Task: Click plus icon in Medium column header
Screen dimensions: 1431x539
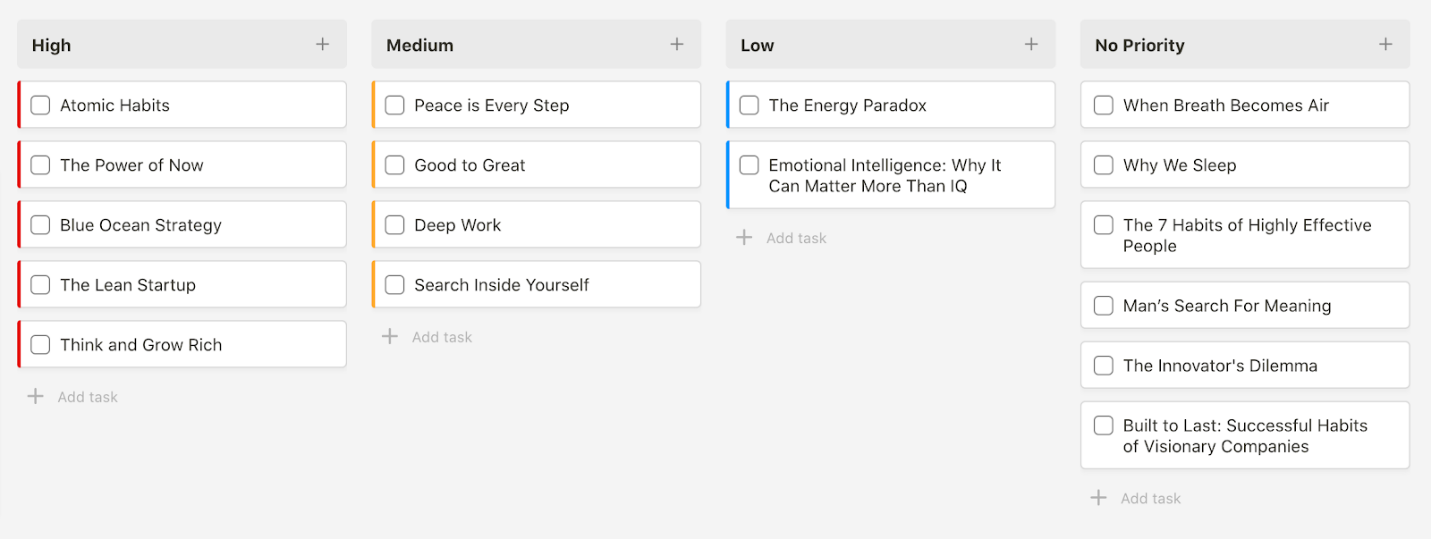Action: point(677,44)
